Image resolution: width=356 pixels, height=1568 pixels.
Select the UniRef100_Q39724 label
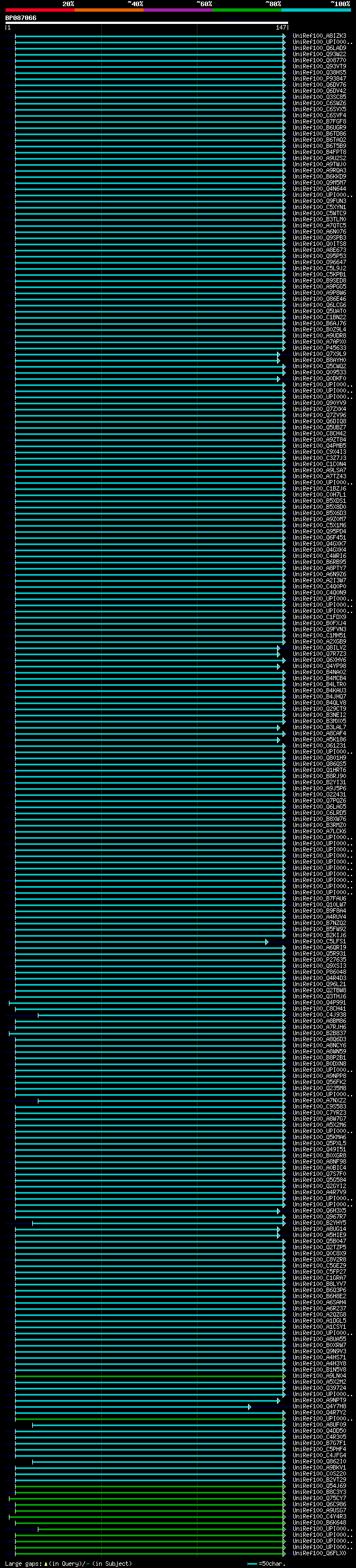tap(319, 1388)
